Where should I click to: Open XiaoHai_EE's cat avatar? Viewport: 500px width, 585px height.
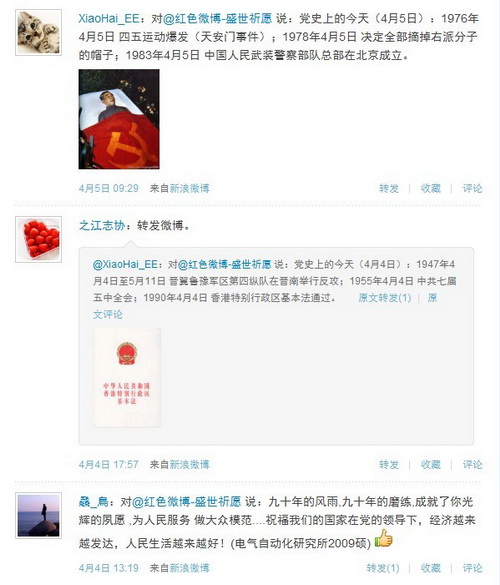click(x=38, y=32)
